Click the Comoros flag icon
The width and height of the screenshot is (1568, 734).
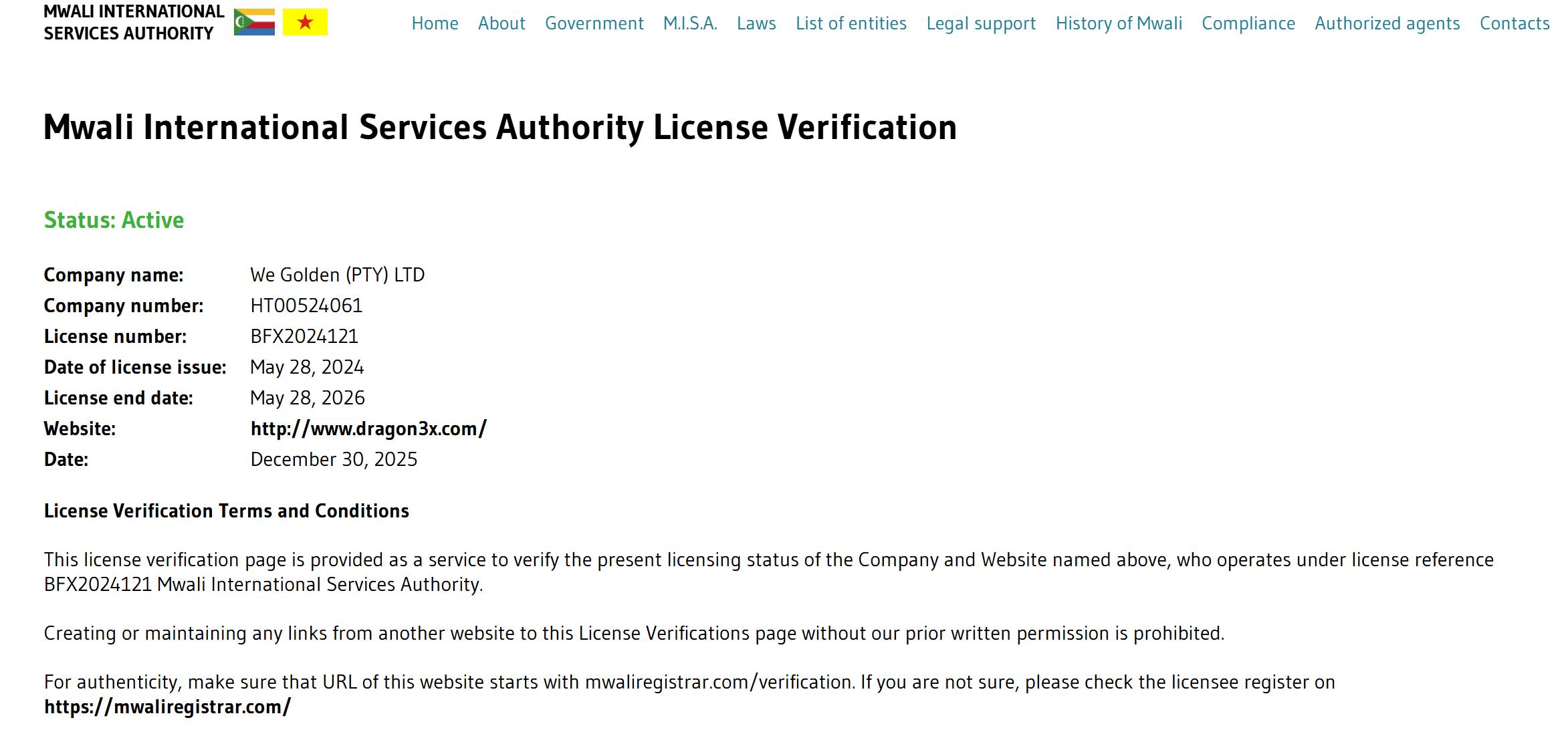pos(254,22)
